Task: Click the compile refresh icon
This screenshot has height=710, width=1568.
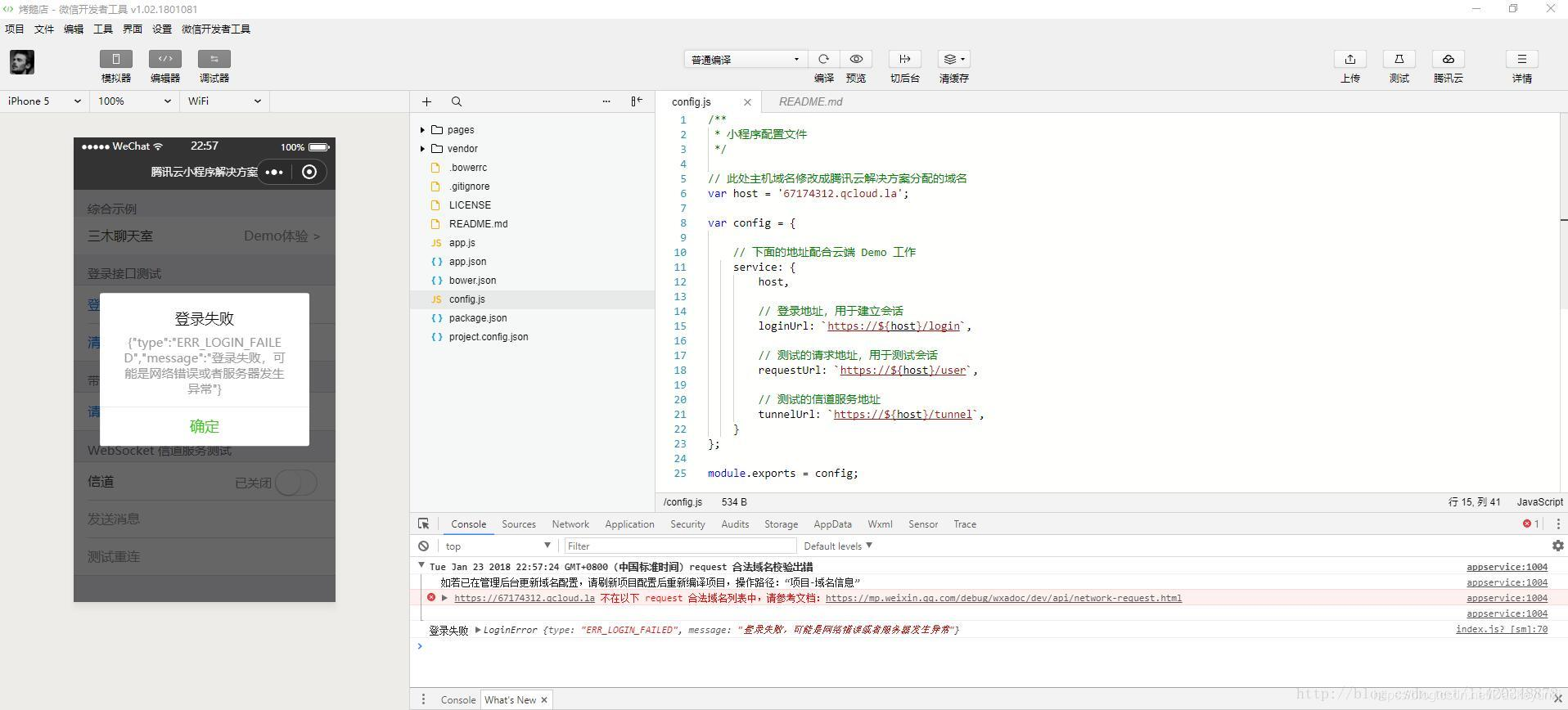Action: 823,59
